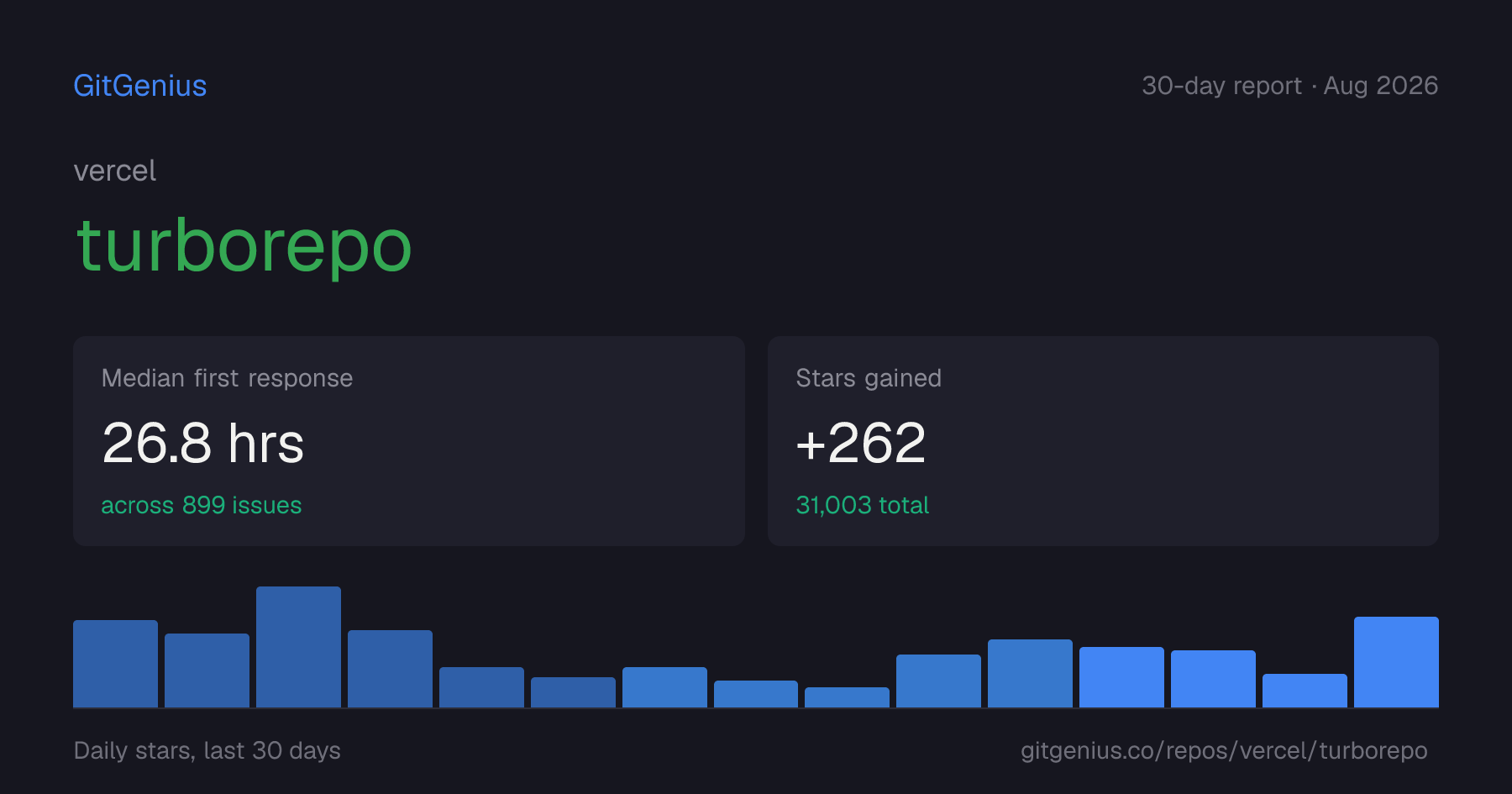This screenshot has height=794, width=1512.
Task: Click the first bar of the daily stars chart
Action: 115,664
